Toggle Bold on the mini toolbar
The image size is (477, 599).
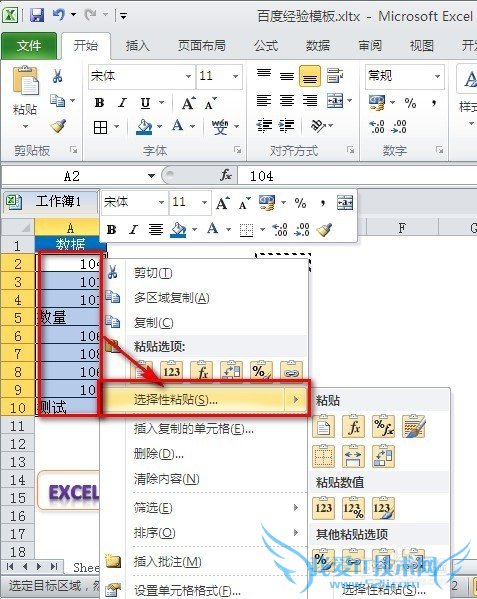(111, 230)
